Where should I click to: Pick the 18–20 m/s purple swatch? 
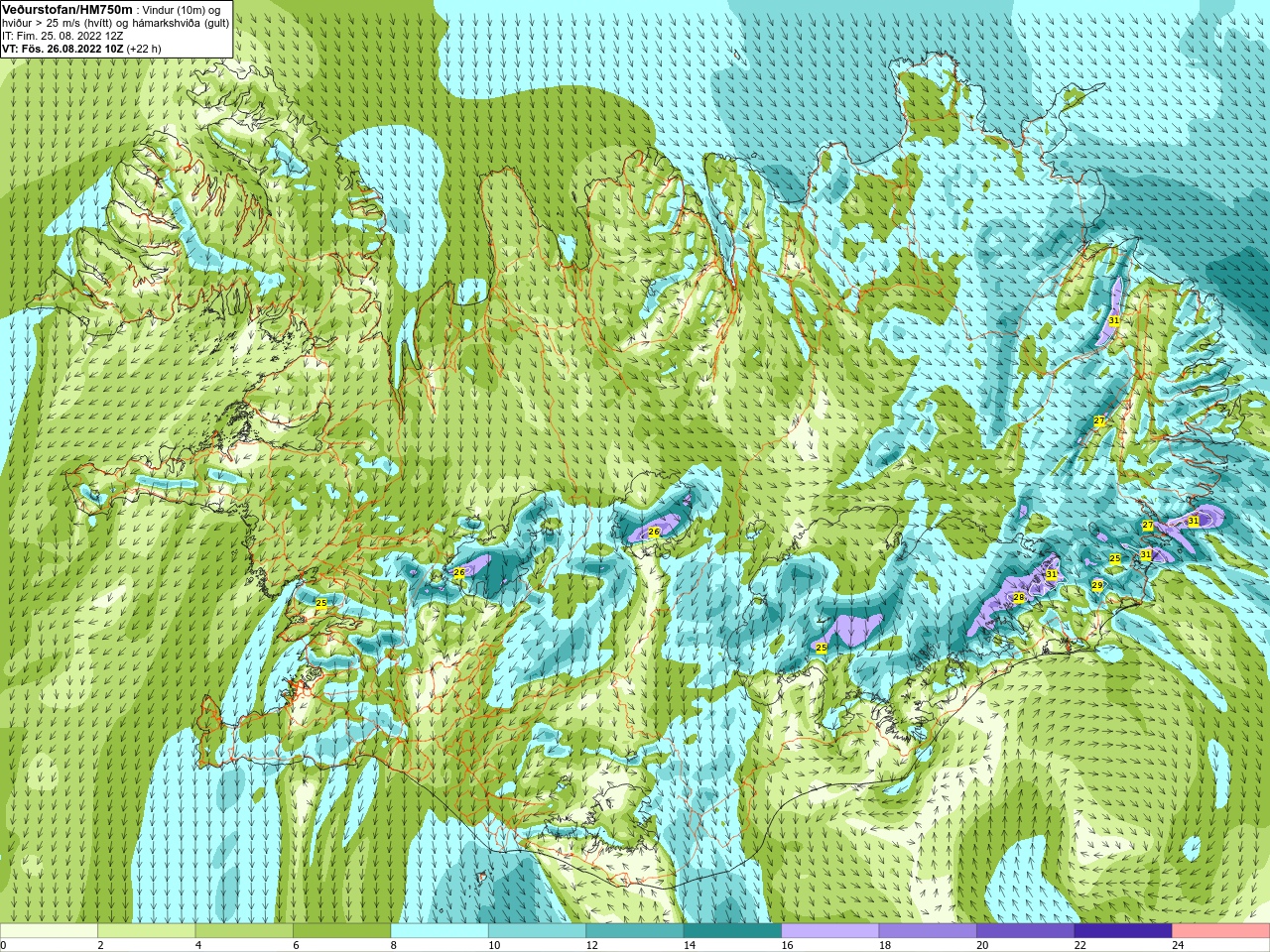tap(928, 931)
